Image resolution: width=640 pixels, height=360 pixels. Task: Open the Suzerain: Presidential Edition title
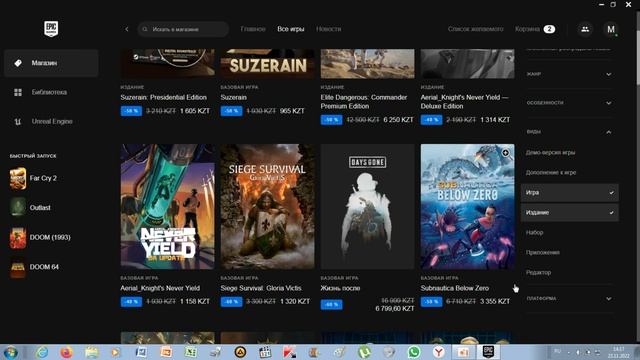(163, 98)
